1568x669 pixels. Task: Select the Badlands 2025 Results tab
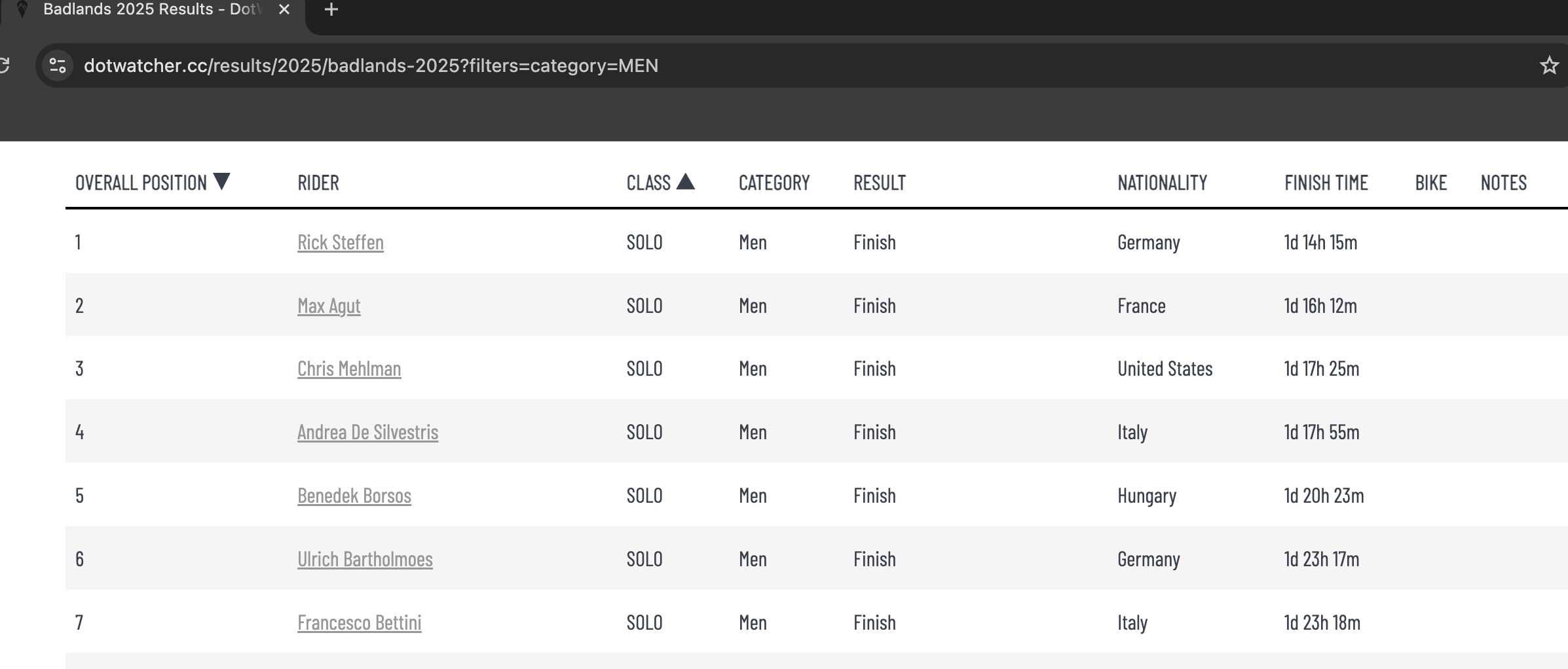[x=151, y=10]
